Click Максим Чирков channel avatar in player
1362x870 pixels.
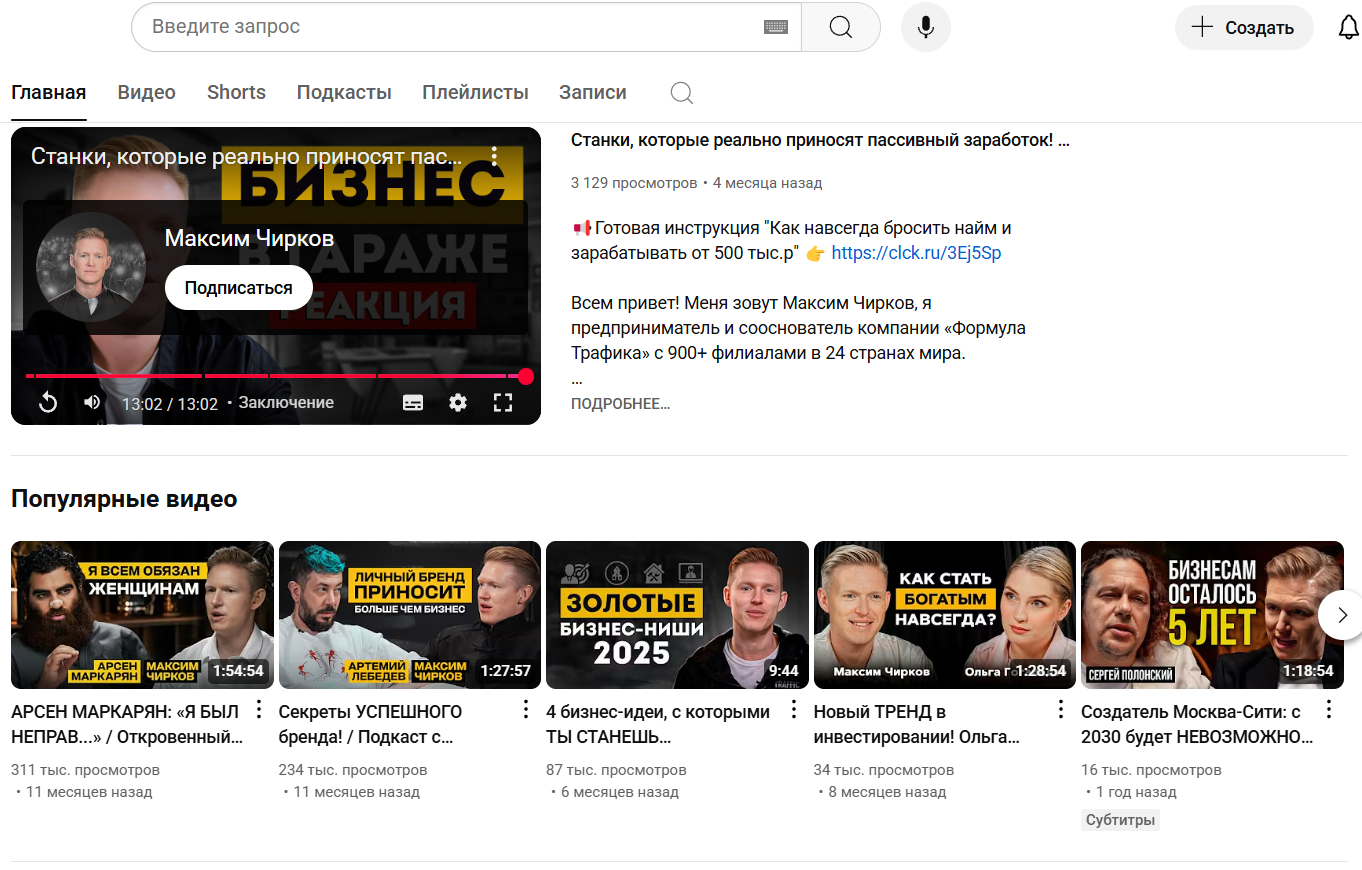point(91,267)
